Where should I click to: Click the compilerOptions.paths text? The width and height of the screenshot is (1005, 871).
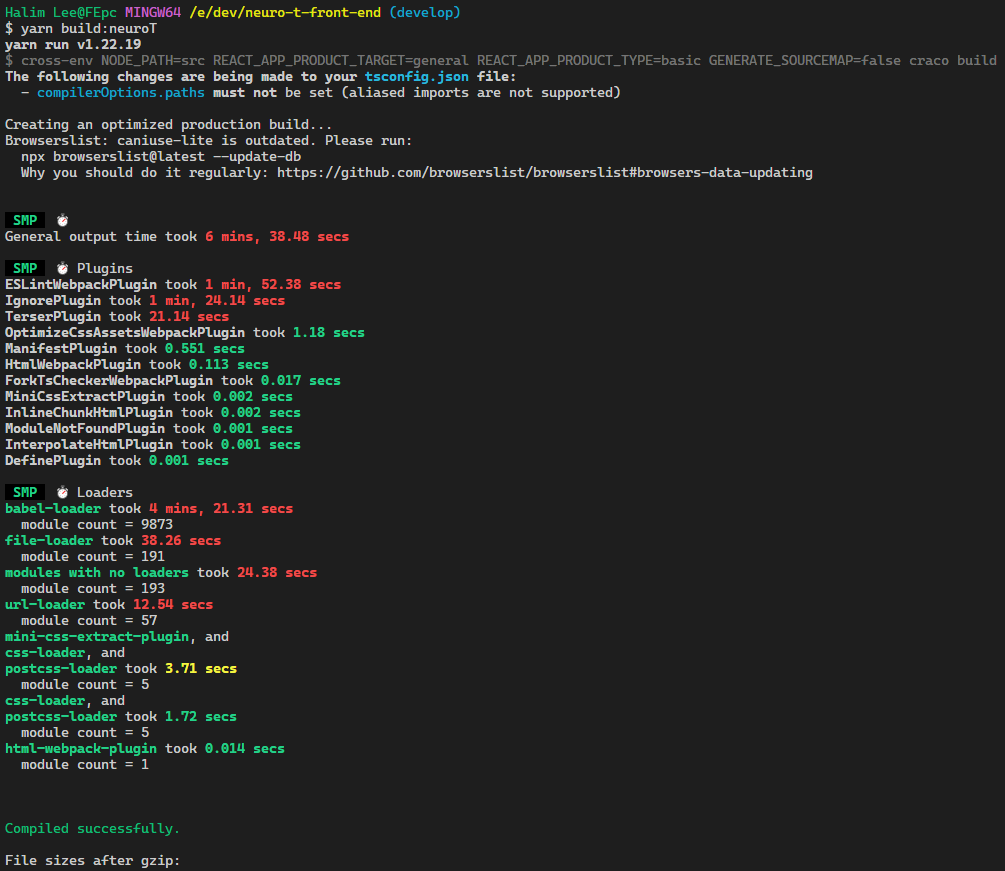click(120, 92)
